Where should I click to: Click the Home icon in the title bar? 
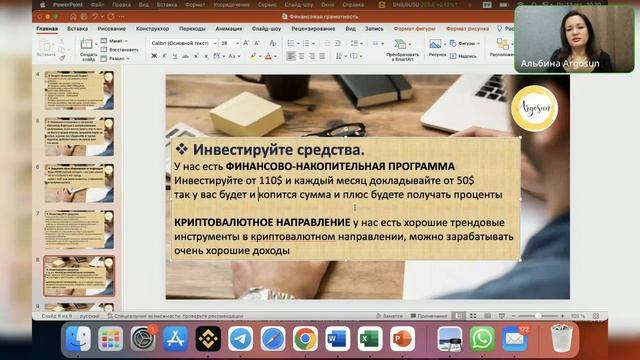pos(73,17)
